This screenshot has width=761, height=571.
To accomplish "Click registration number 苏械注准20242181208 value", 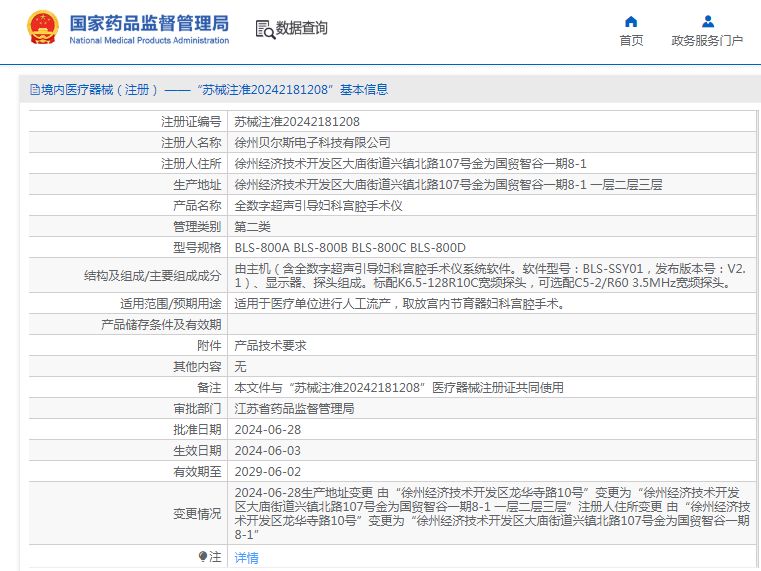I will pos(297,122).
